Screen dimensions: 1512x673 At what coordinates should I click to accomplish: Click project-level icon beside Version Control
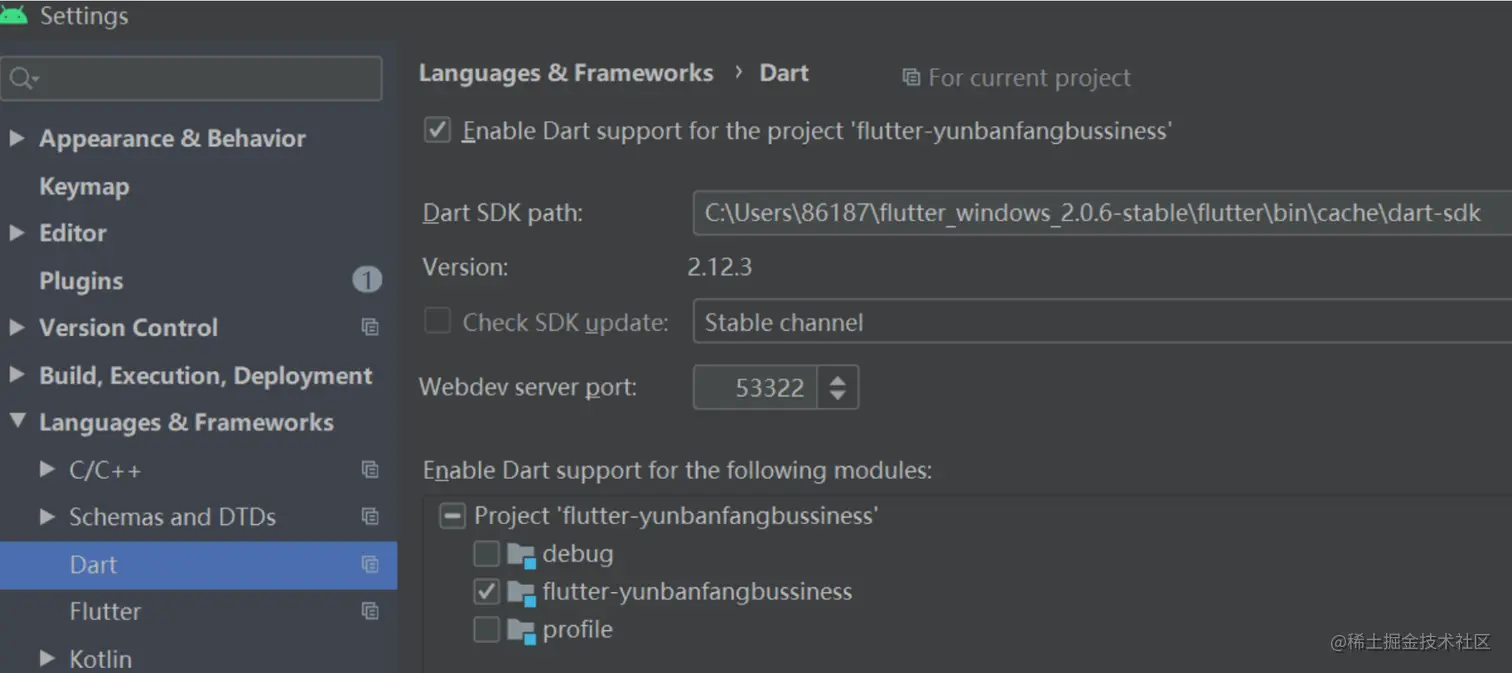pyautogui.click(x=370, y=327)
